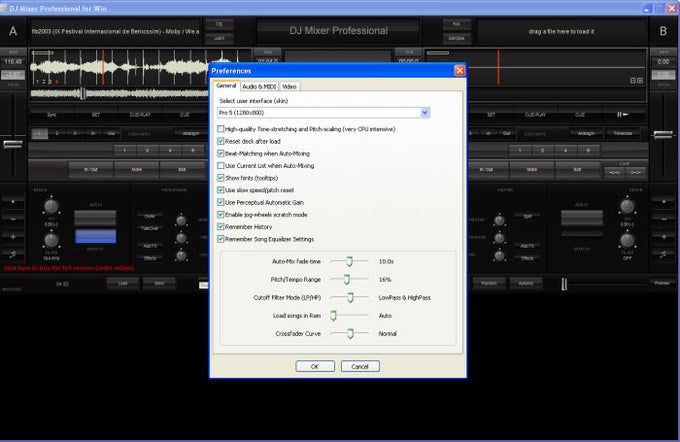Click deck B plus side button
The height and width of the screenshot is (442, 680).
(x=664, y=237)
